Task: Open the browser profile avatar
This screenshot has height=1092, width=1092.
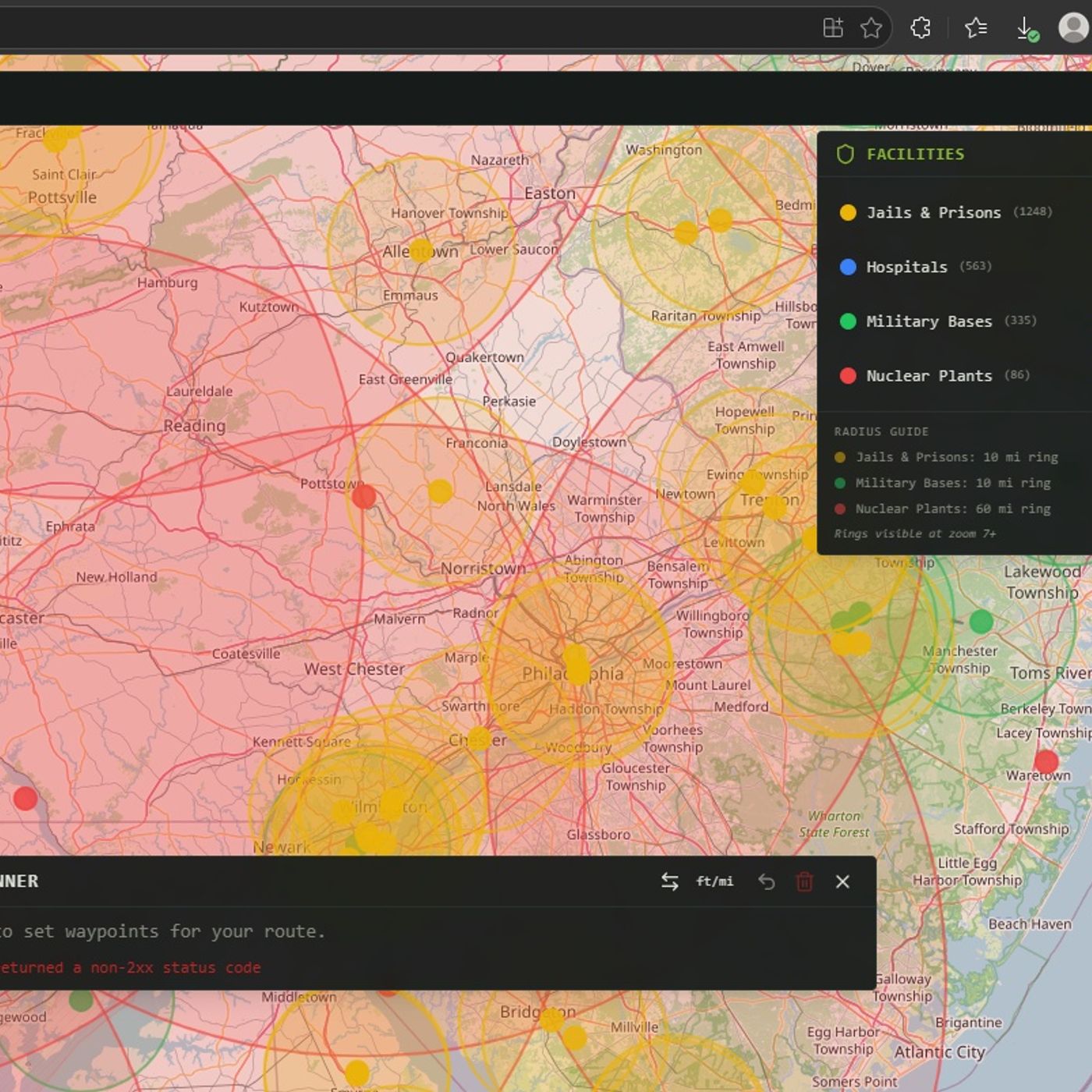Action: 1072,29
